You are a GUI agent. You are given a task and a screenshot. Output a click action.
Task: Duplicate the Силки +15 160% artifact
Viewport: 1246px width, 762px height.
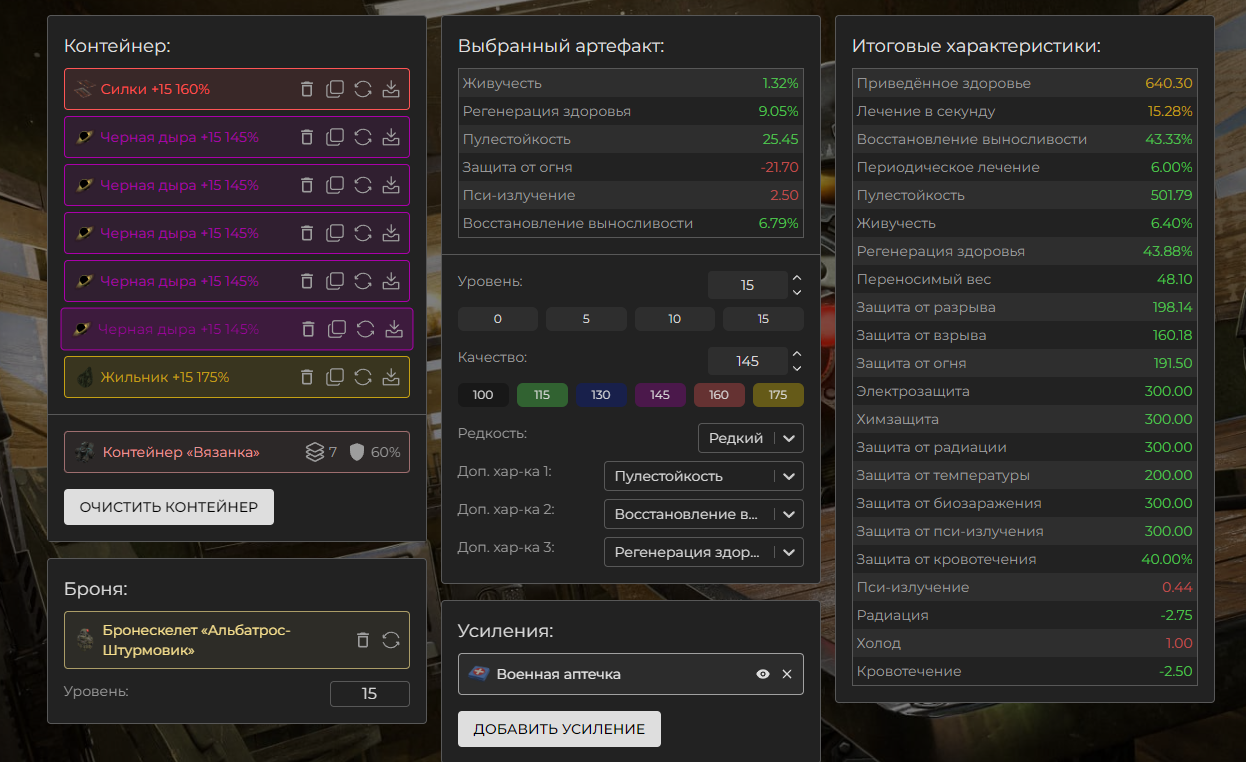point(335,89)
